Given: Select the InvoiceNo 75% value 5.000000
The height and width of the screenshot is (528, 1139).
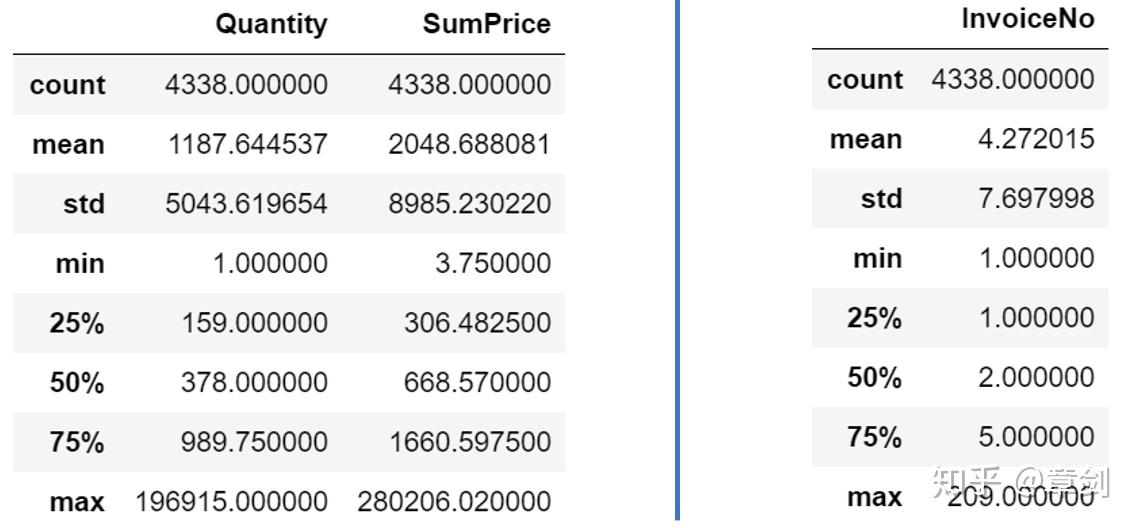Looking at the screenshot, I should pos(1036,437).
